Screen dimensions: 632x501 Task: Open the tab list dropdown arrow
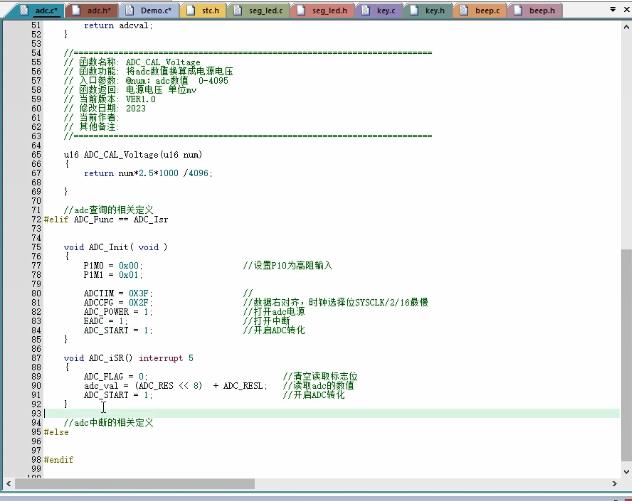613,9
